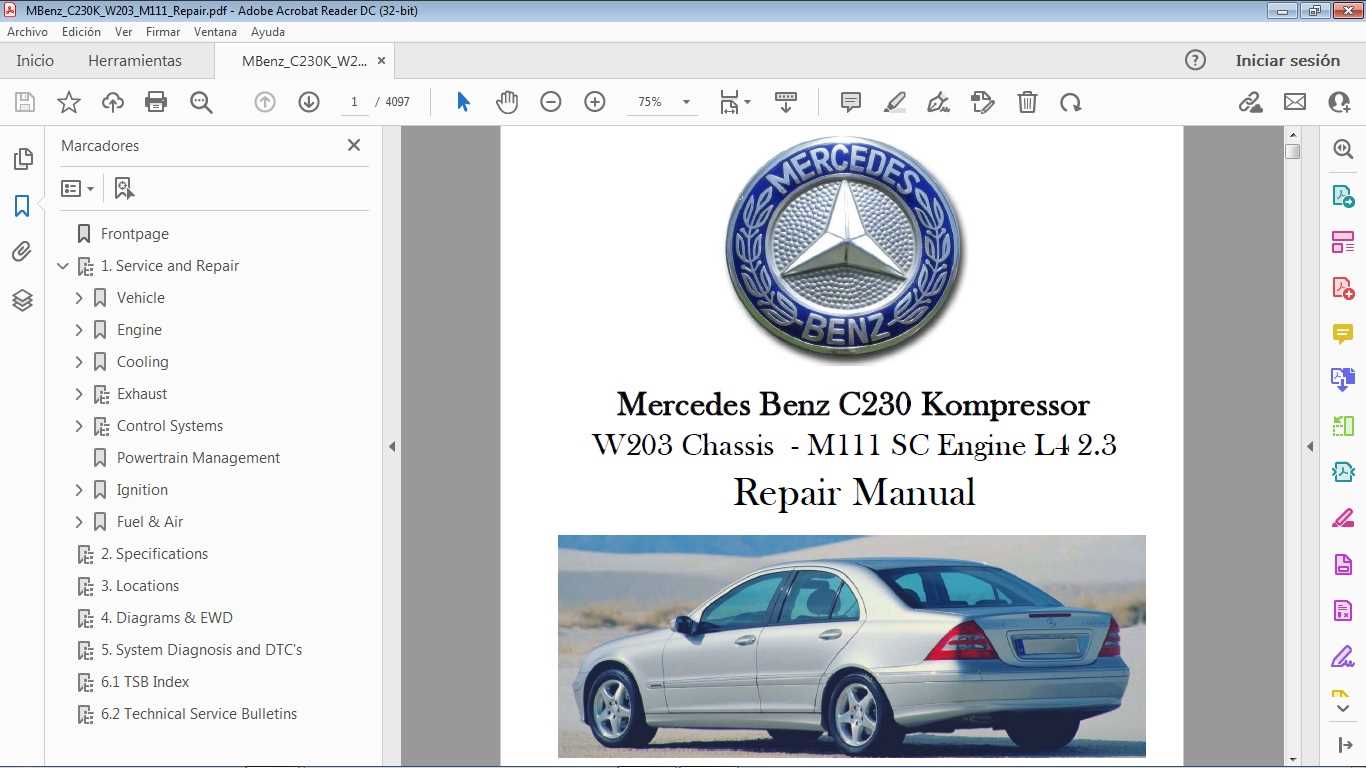This screenshot has width=1366, height=768.
Task: Open the zoom level dropdown arrow
Action: coord(686,102)
